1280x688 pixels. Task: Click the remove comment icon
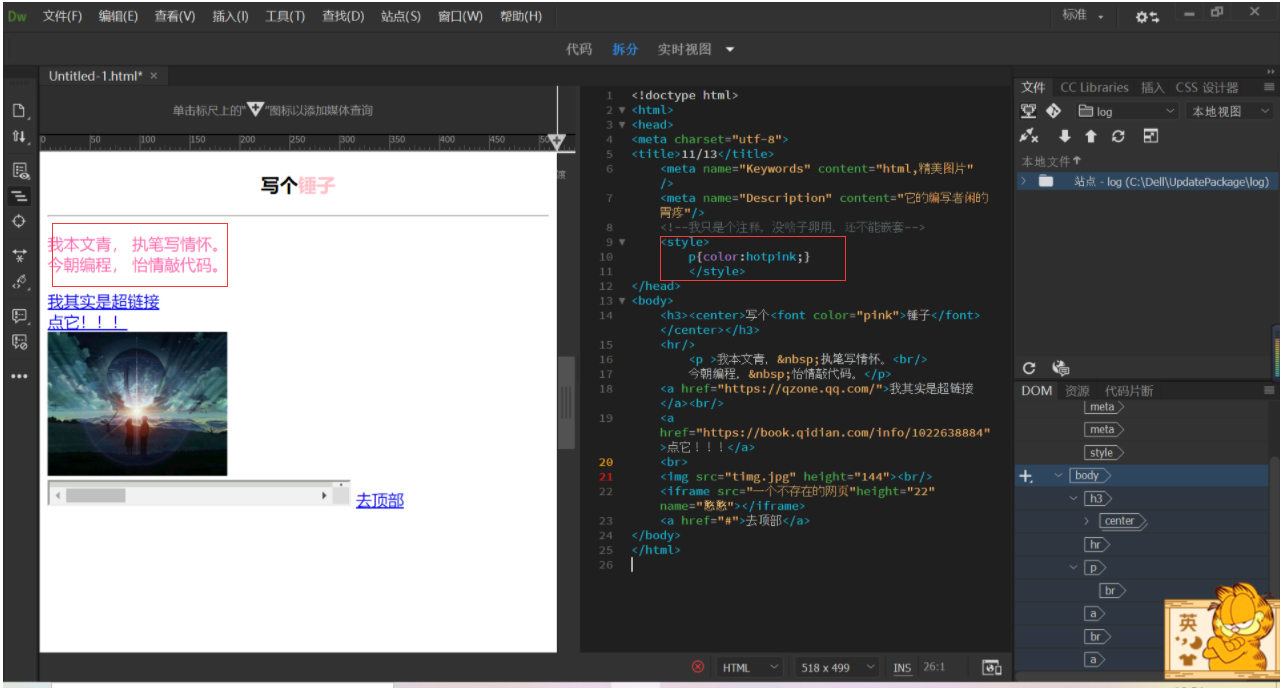click(x=19, y=342)
